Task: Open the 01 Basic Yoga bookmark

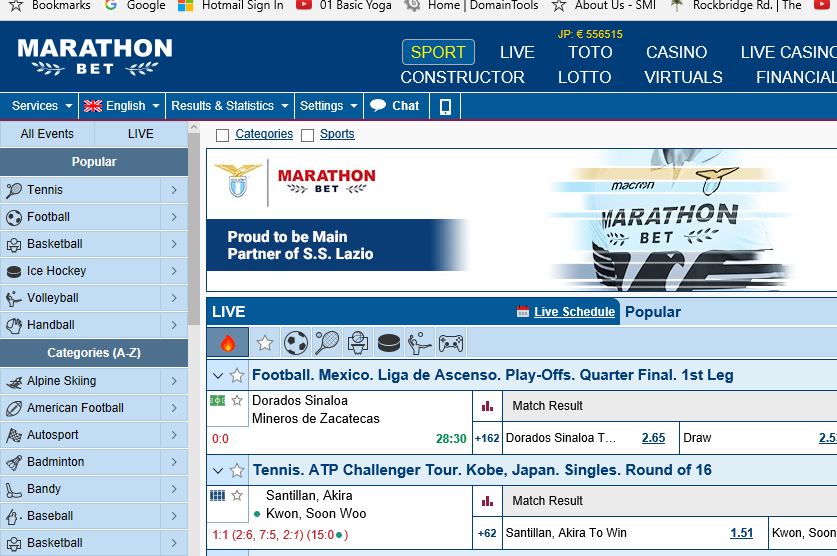Action: coord(344,6)
